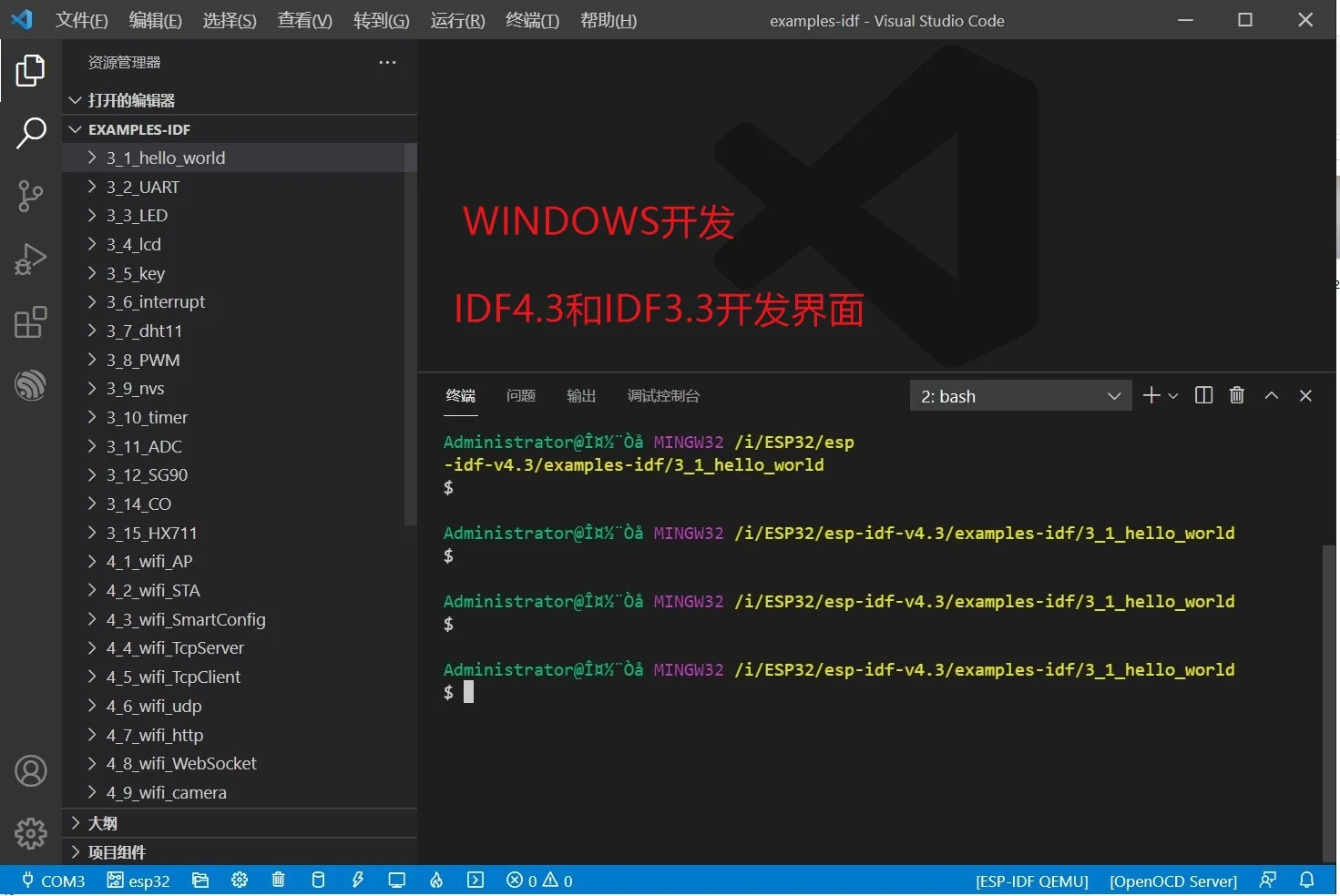Click the COM3 serial port selector
This screenshot has height=896, width=1340.
[x=54, y=881]
